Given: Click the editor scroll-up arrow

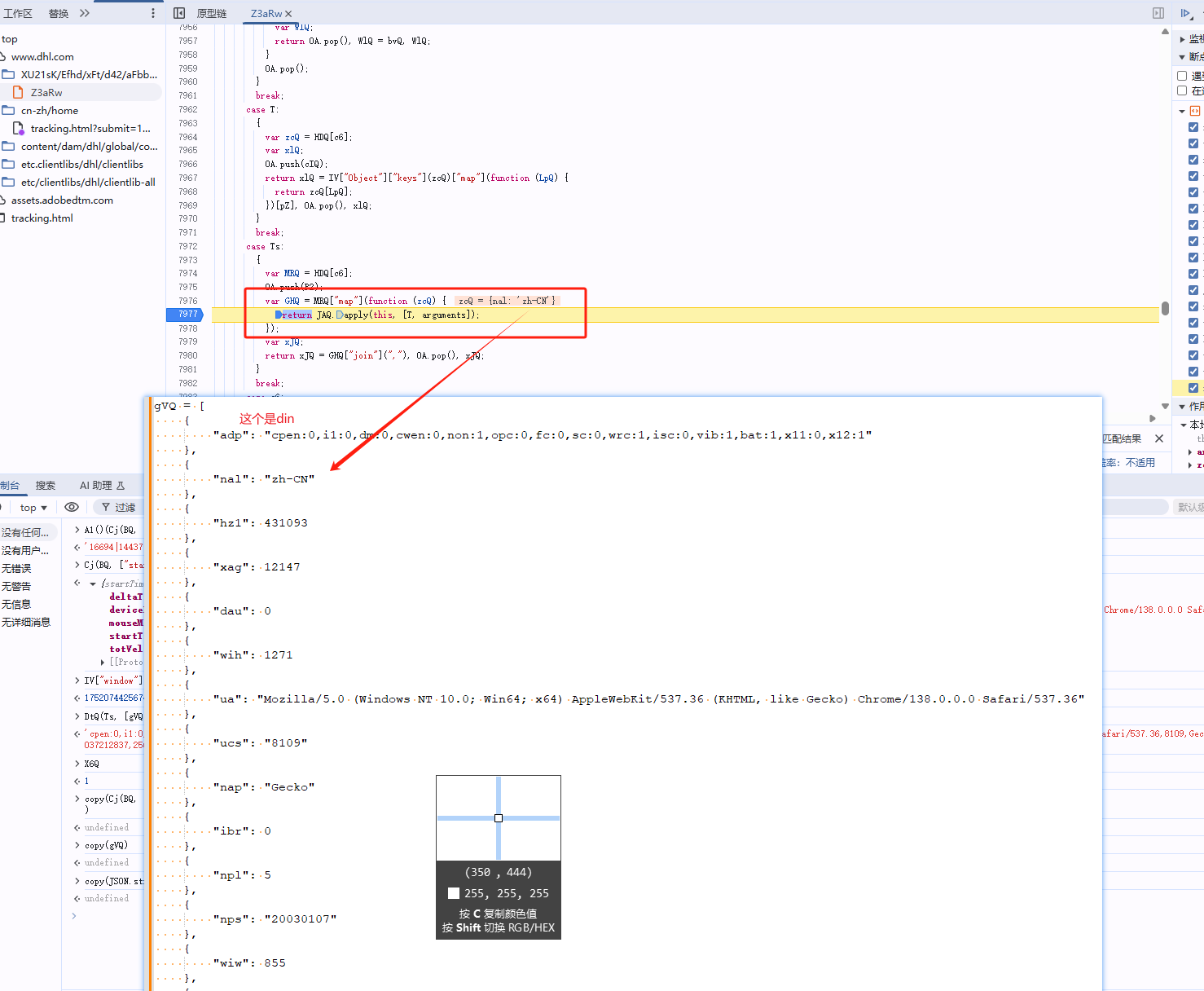Looking at the screenshot, I should coord(1165,32).
